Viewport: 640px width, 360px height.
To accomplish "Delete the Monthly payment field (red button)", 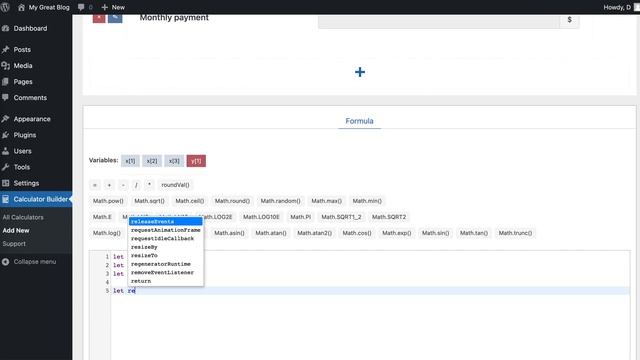I will [x=99, y=18].
